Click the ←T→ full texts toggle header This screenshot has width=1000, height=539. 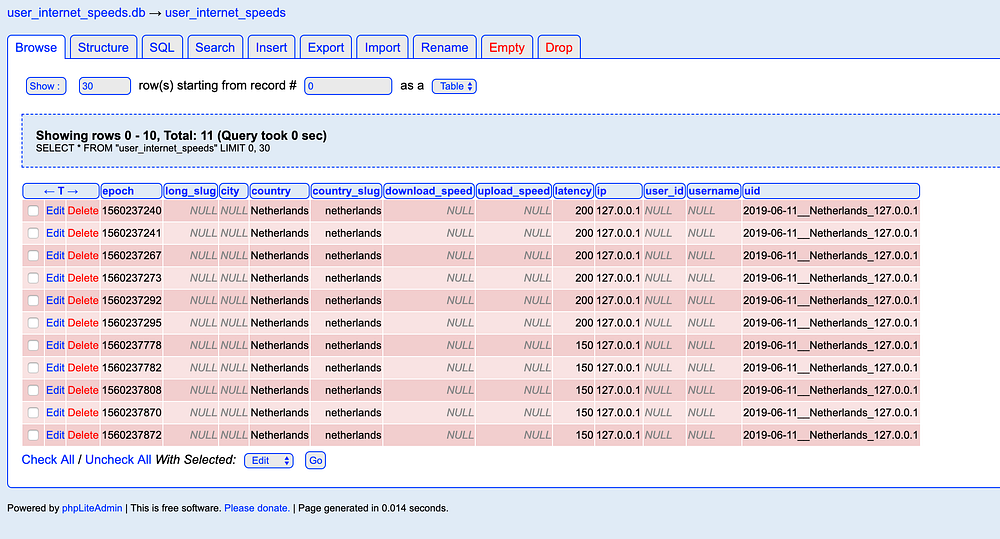coord(61,191)
